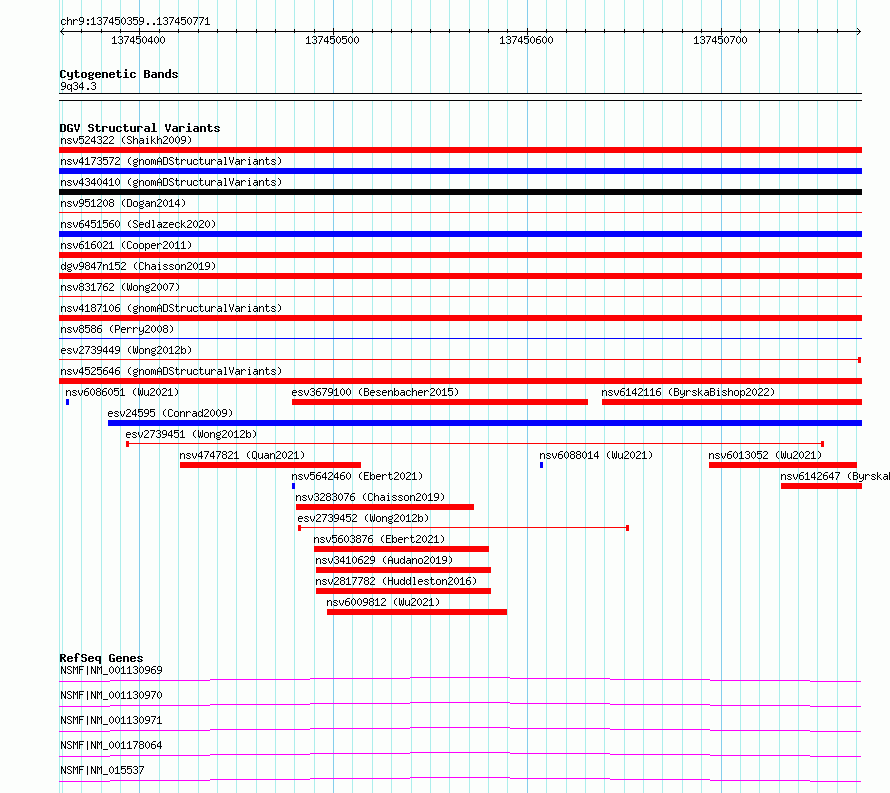Image resolution: width=890 pixels, height=793 pixels.
Task: Click the red nsv3410629 variant bar
Action: (404, 570)
